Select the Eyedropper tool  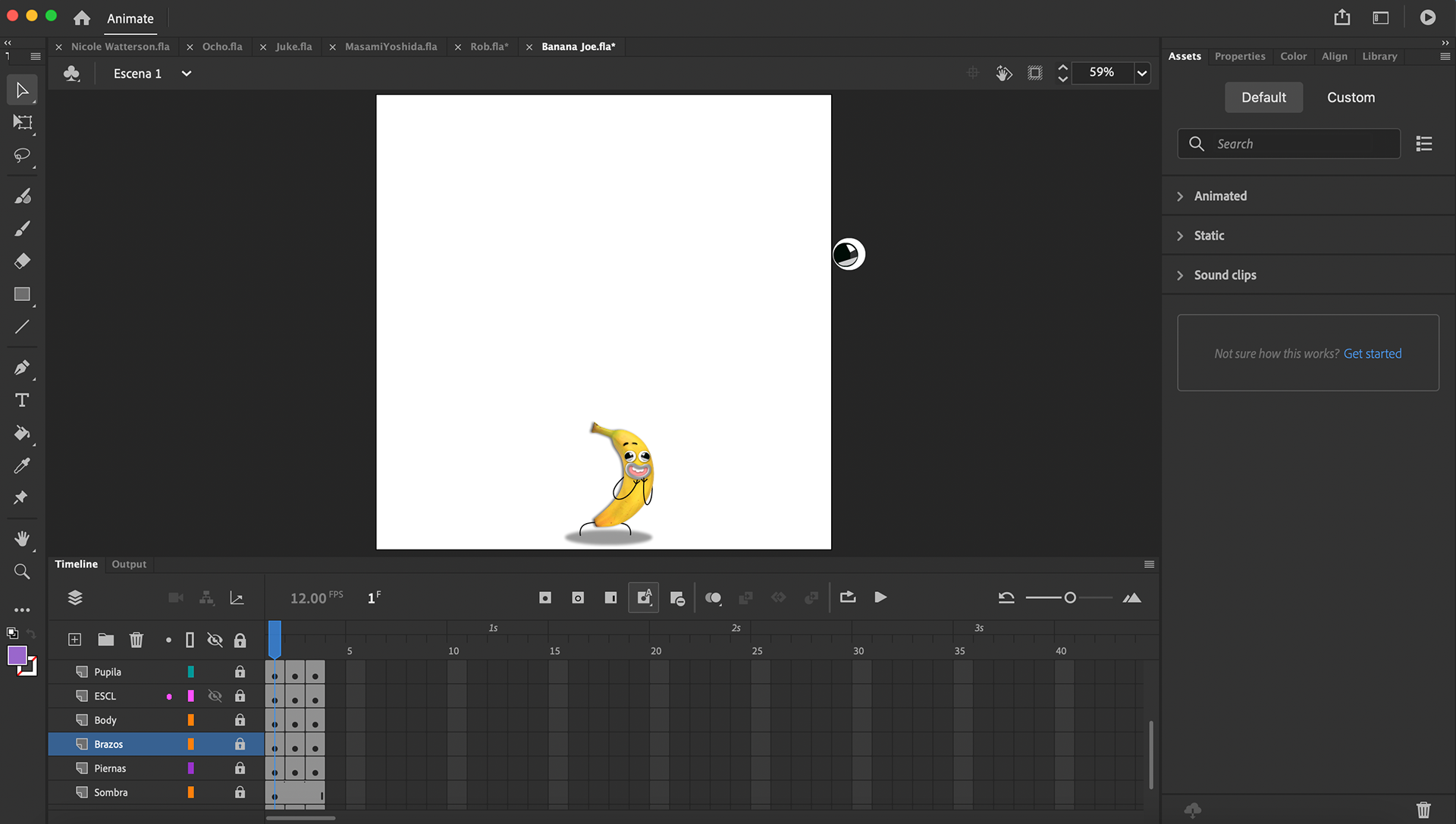tap(22, 465)
